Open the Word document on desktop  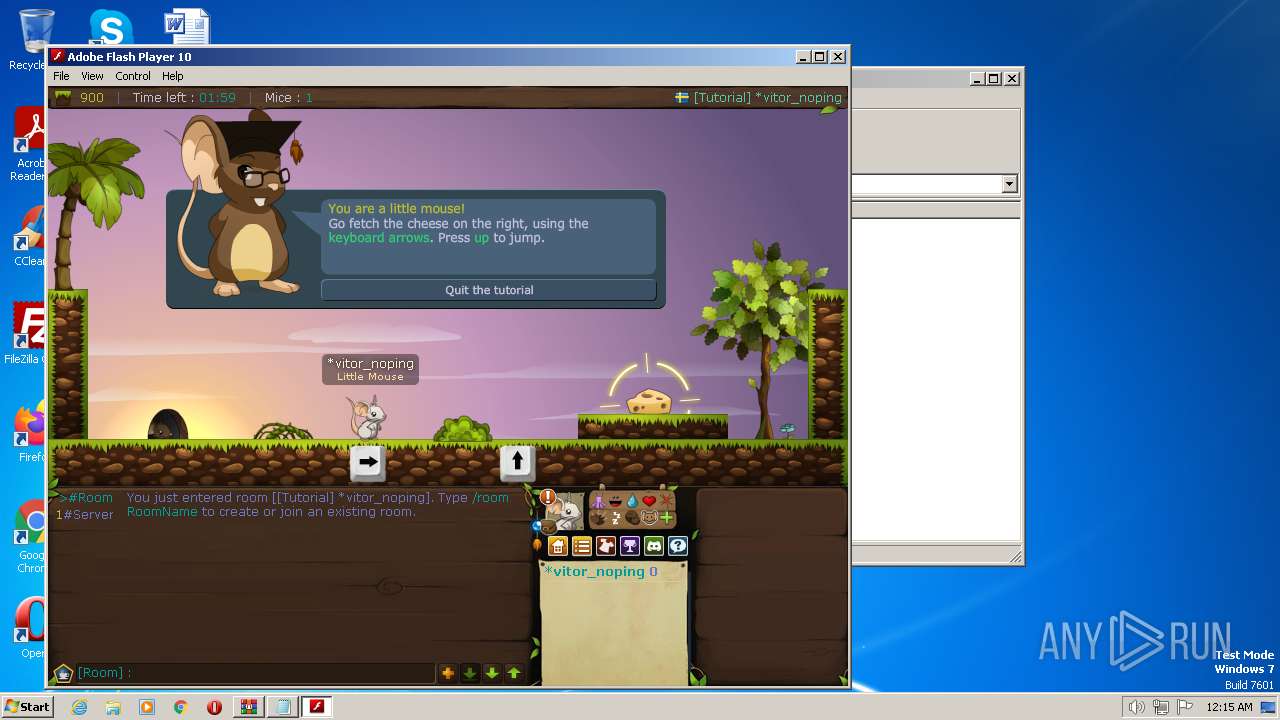tap(186, 27)
